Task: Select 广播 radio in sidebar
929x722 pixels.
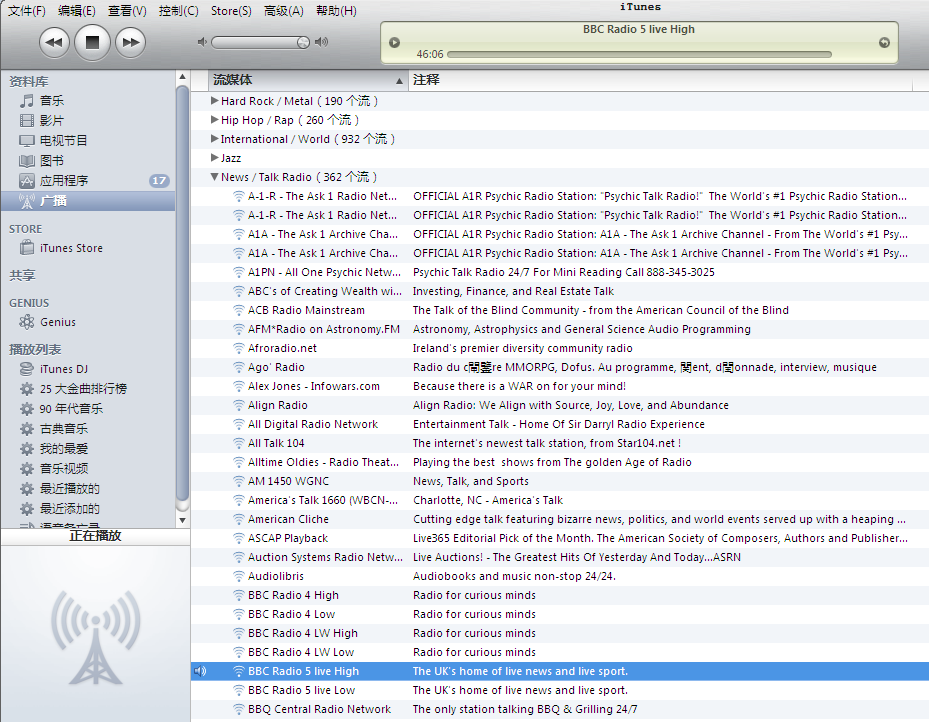Action: [88, 201]
